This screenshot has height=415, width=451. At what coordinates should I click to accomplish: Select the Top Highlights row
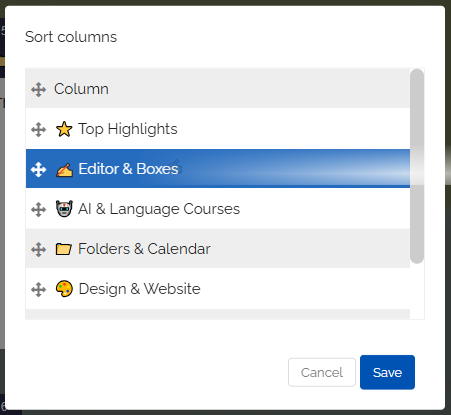coord(218,129)
